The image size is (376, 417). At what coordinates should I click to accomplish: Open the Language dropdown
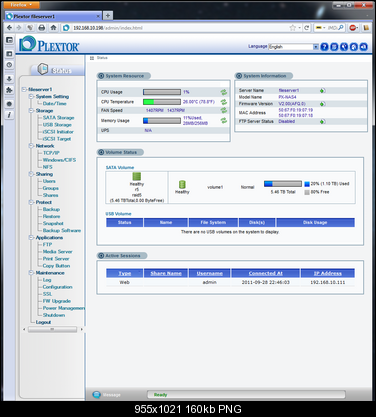(x=316, y=47)
